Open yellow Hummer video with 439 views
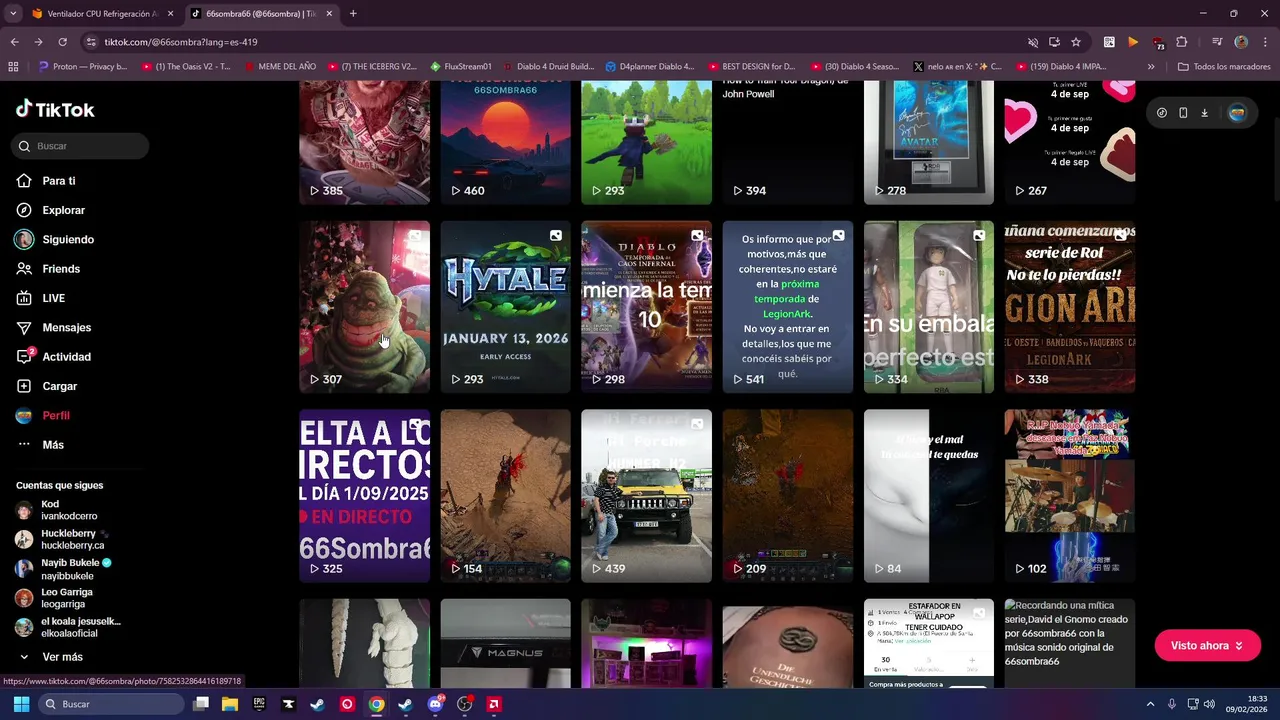The width and height of the screenshot is (1280, 720). point(646,496)
